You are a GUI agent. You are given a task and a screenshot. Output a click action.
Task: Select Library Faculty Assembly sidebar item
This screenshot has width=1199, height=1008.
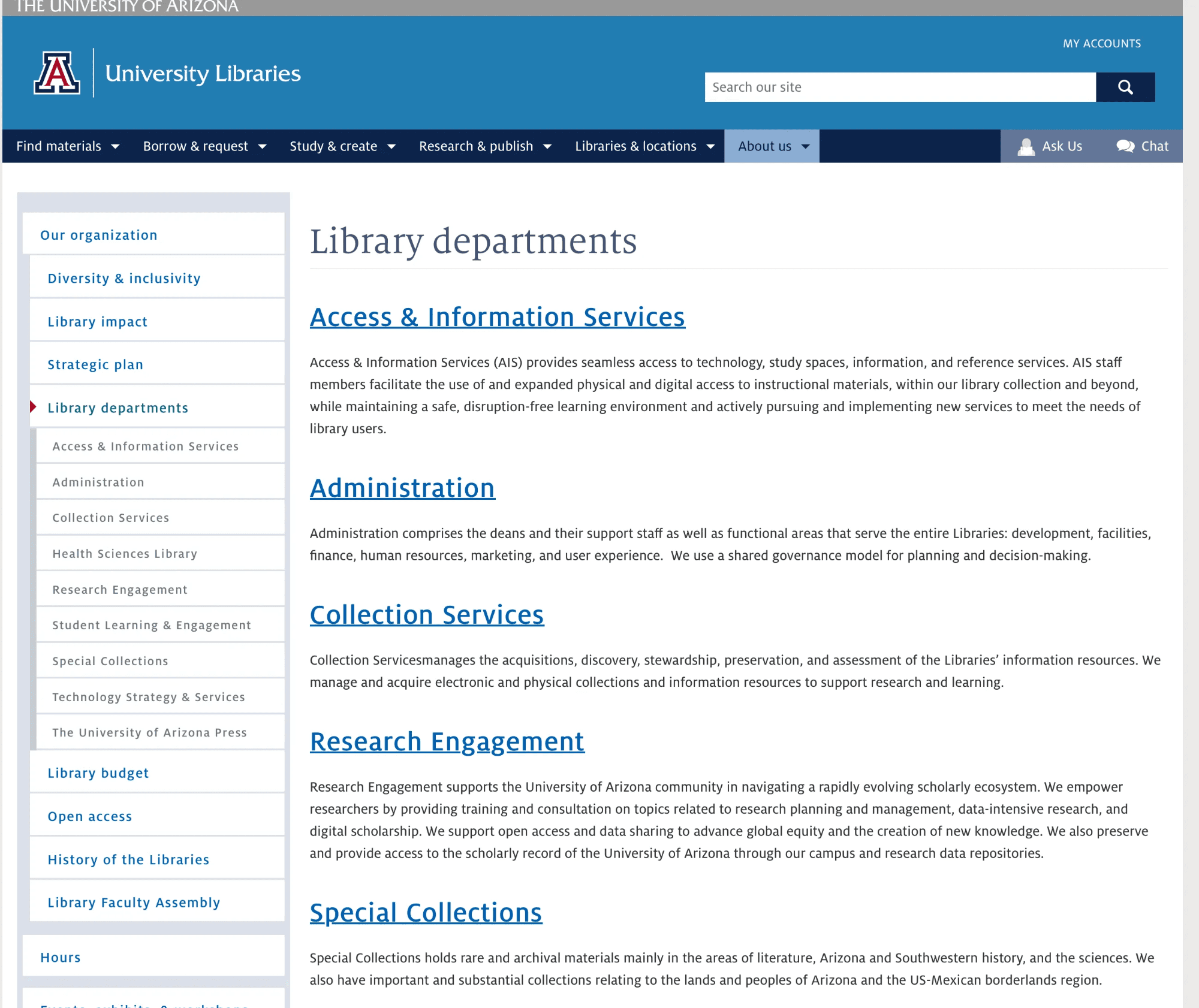point(157,902)
